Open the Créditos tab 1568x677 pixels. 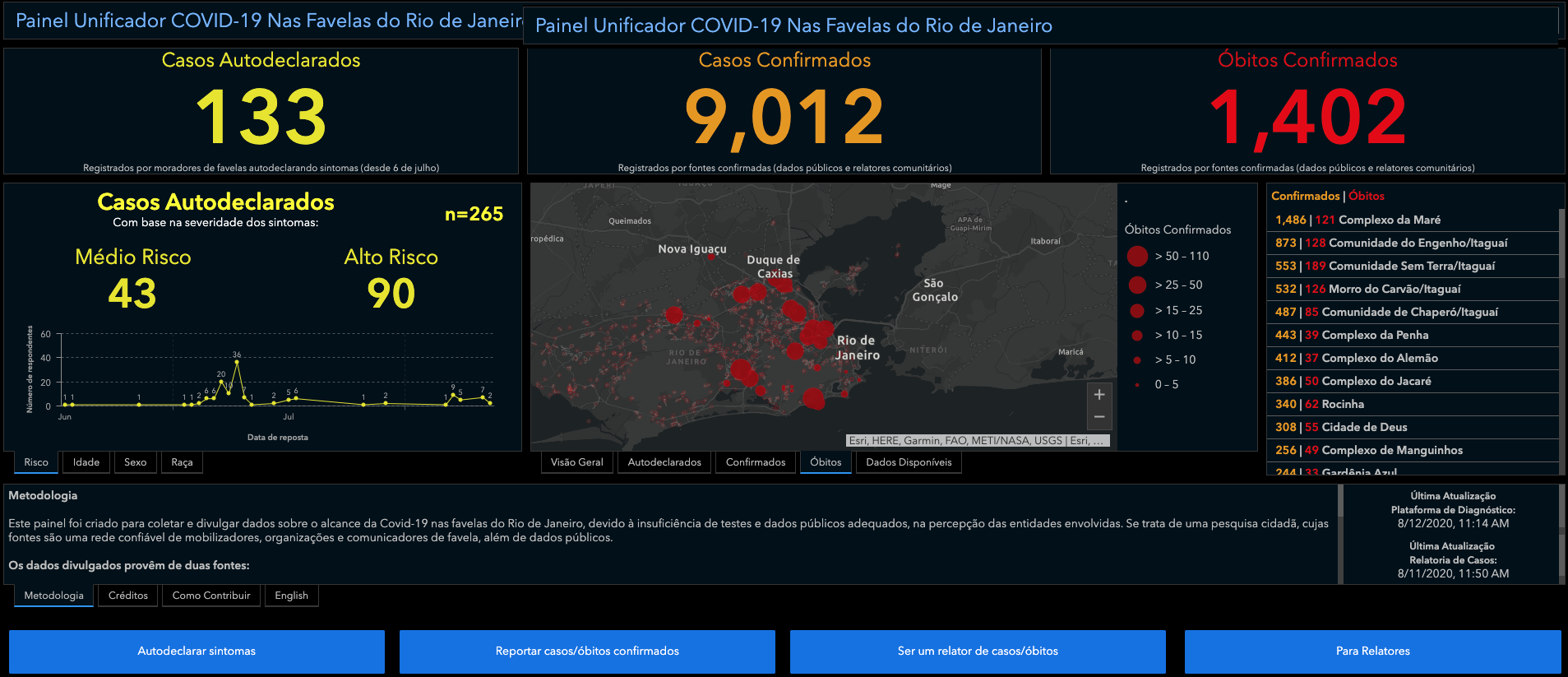(x=128, y=596)
